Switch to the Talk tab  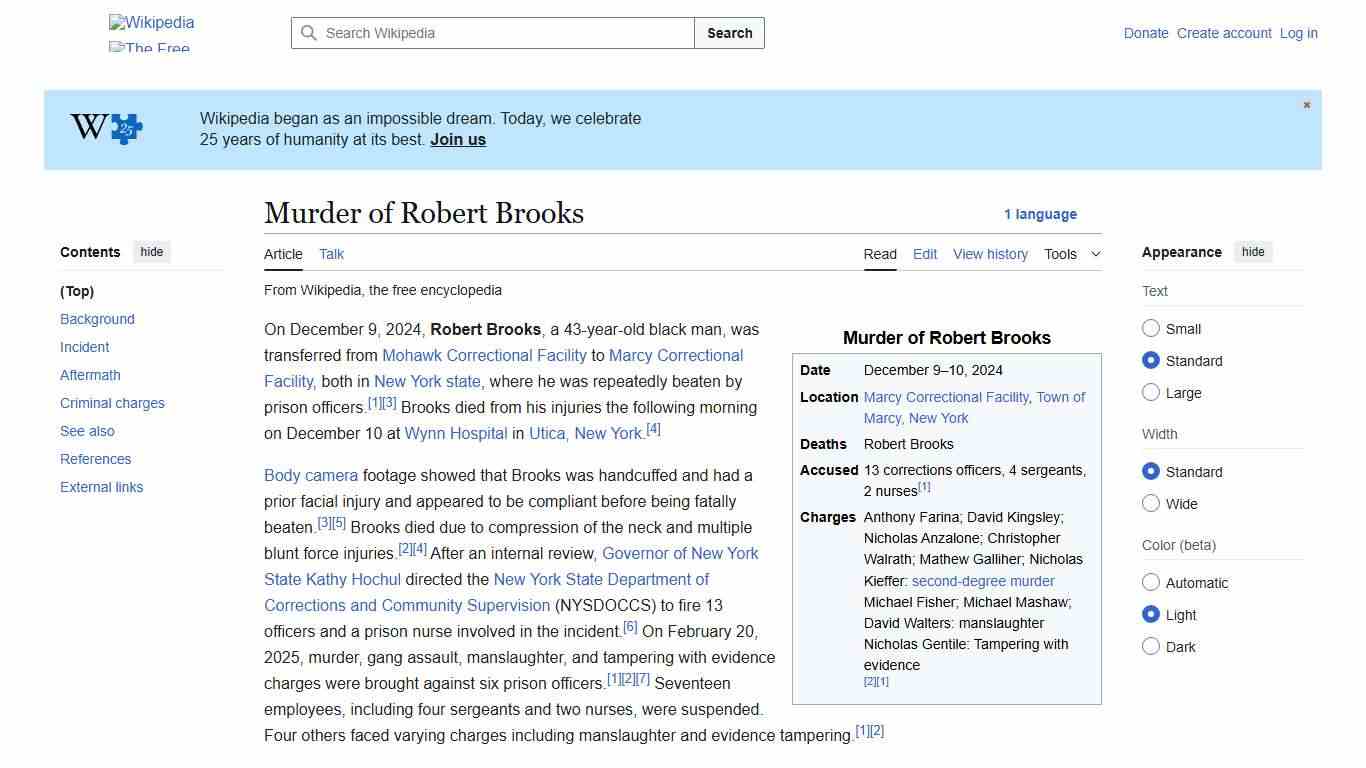click(x=331, y=254)
